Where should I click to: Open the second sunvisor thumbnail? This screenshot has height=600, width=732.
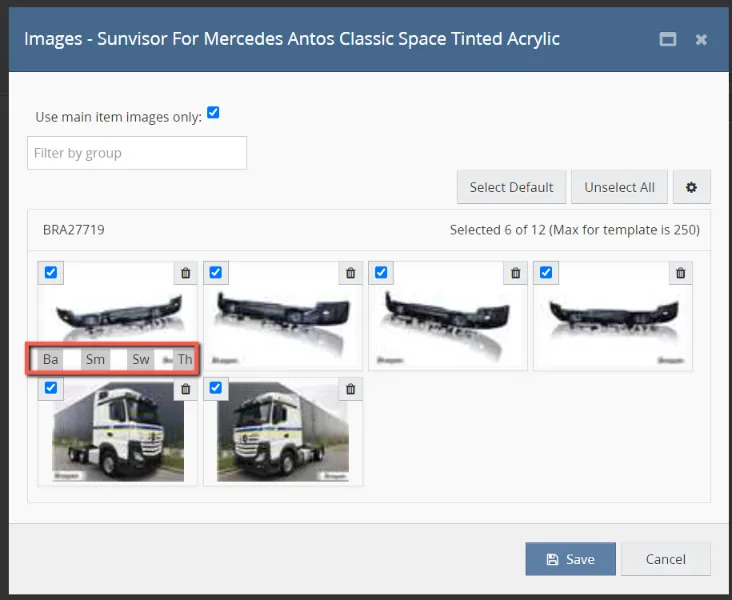(283, 316)
